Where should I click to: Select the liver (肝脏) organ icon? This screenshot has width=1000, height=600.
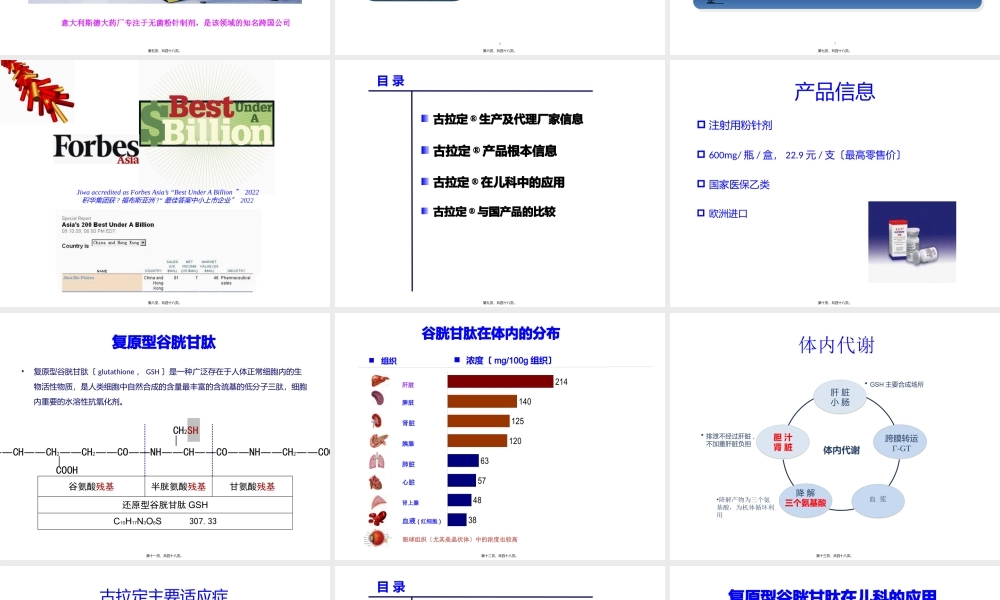coord(378,380)
